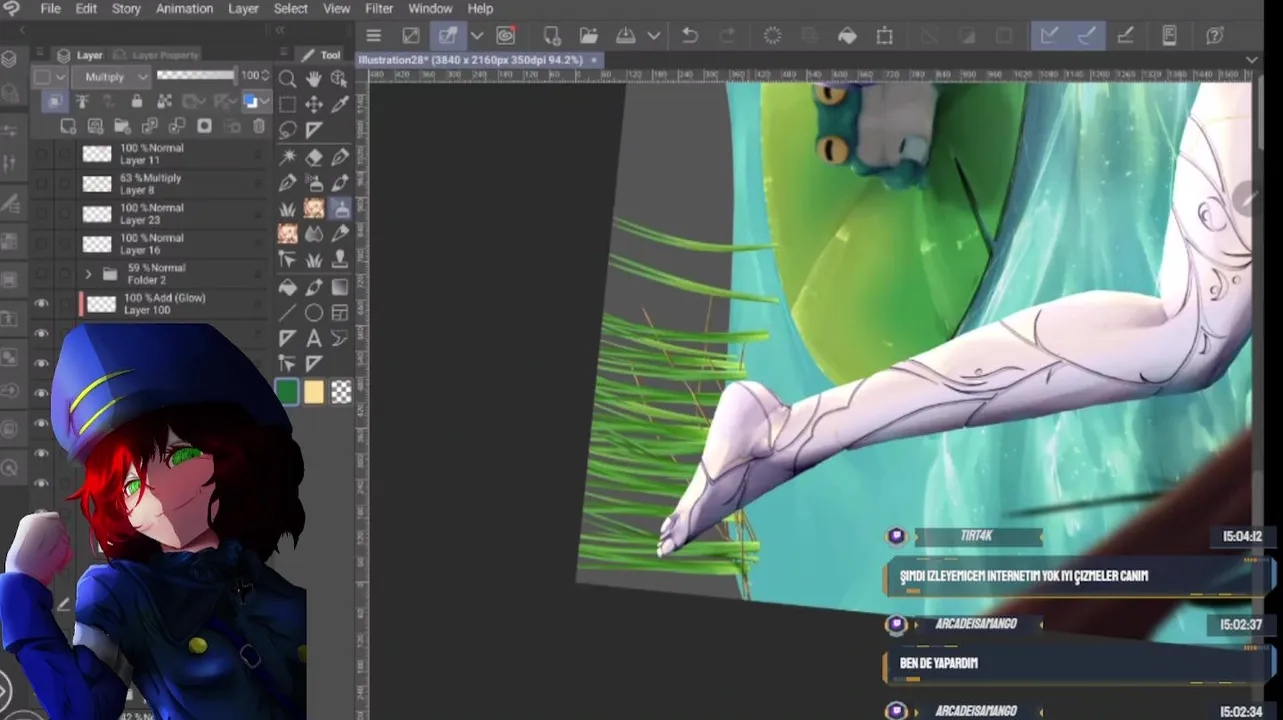Switch to the Layer Property tab

click(x=156, y=55)
